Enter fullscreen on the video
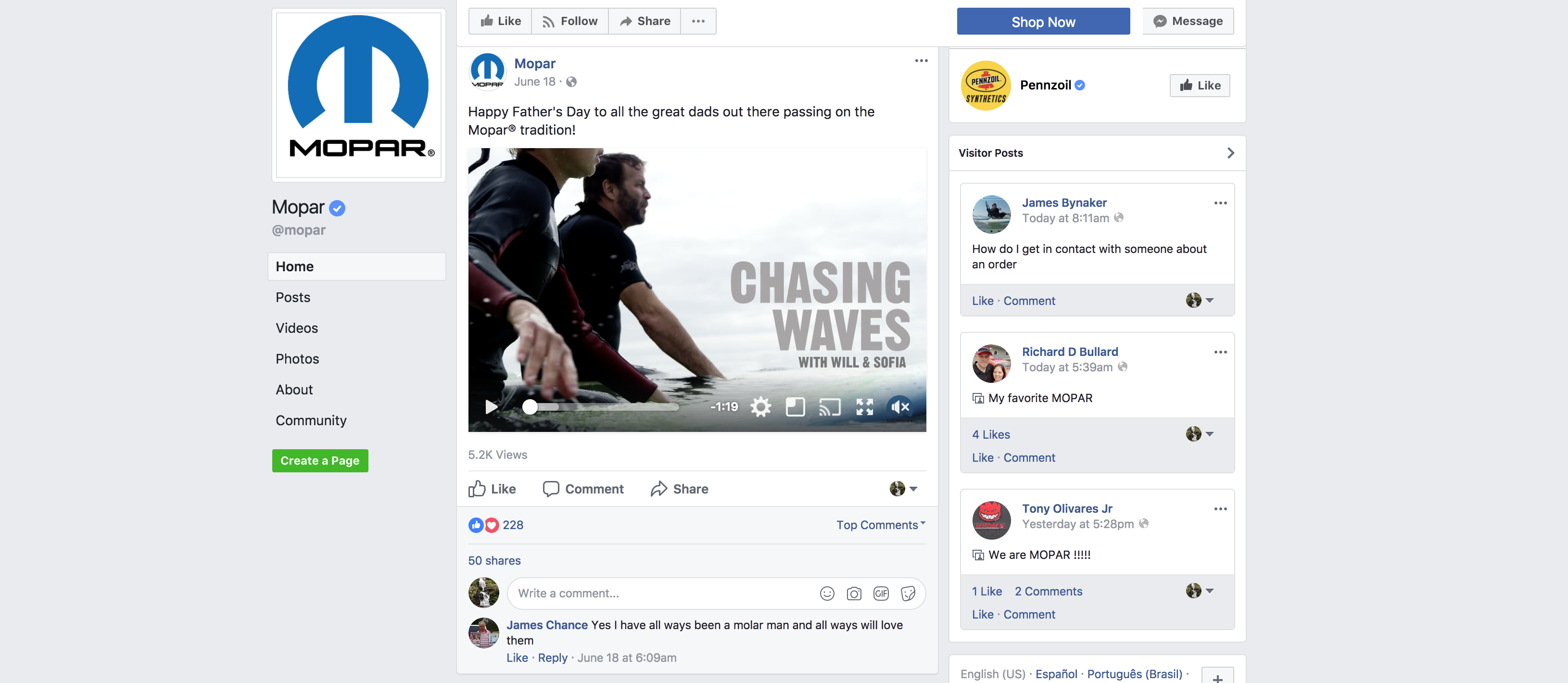This screenshot has width=1568, height=683. 864,406
